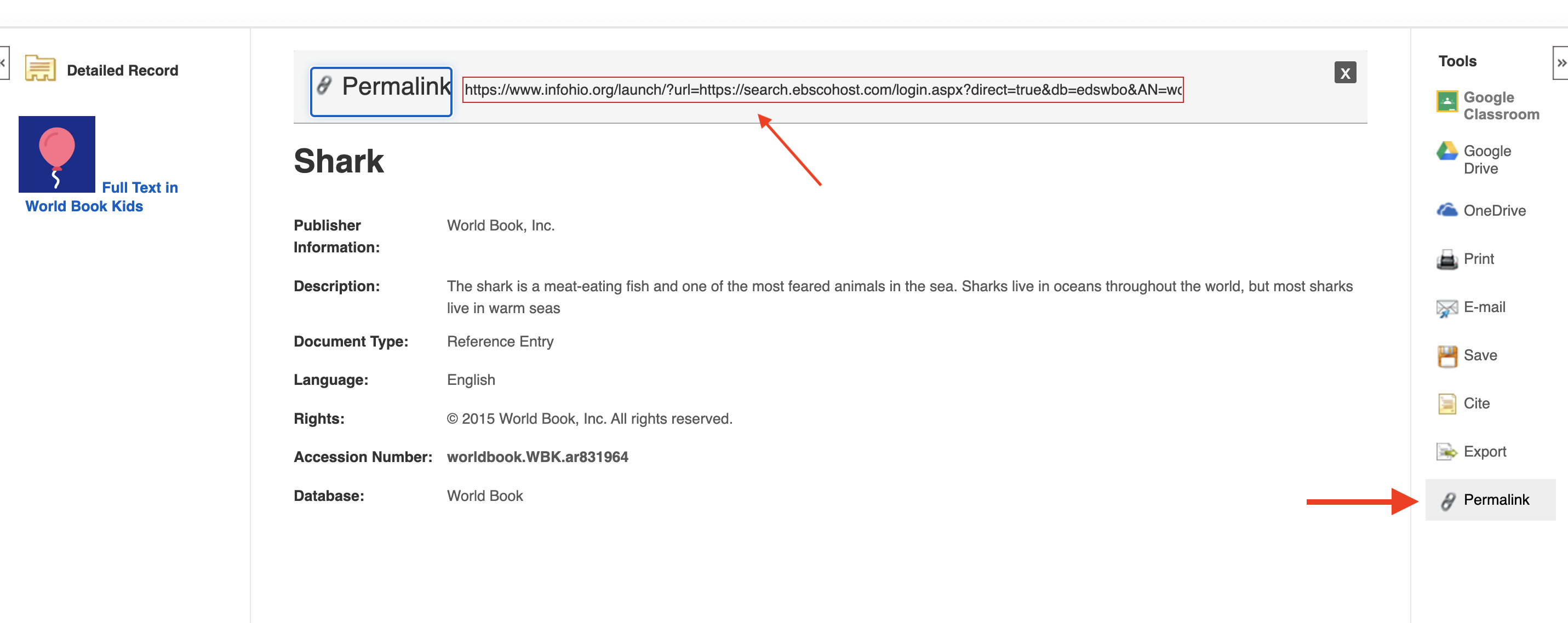Click the Permalink heading label
Viewport: 1568px width, 623px height.
396,86
